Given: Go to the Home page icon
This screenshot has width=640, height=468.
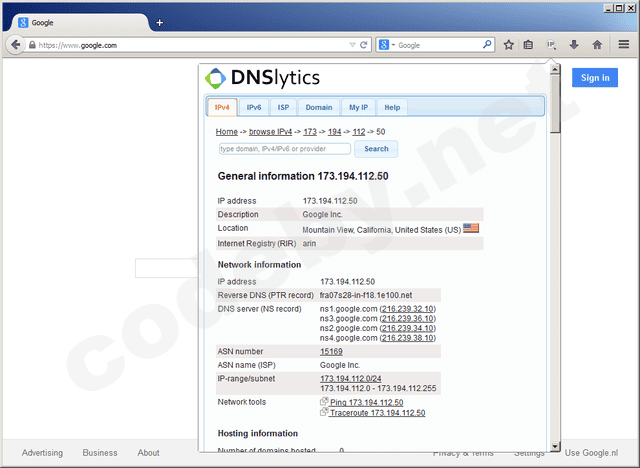Looking at the screenshot, I should click(597, 45).
